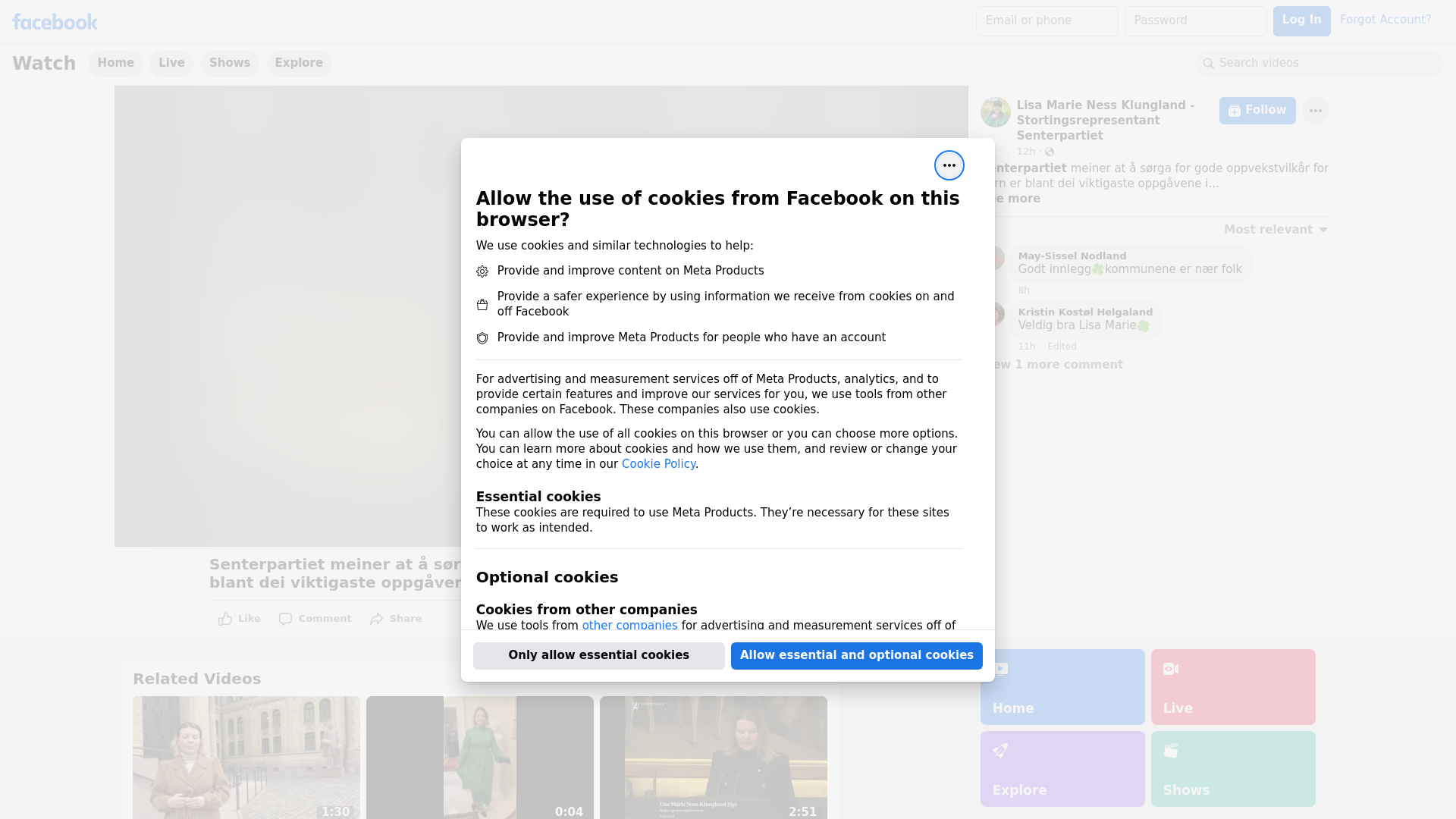Screen dimensions: 1456x819
Task: Click the Watch heading
Action: coord(44,63)
